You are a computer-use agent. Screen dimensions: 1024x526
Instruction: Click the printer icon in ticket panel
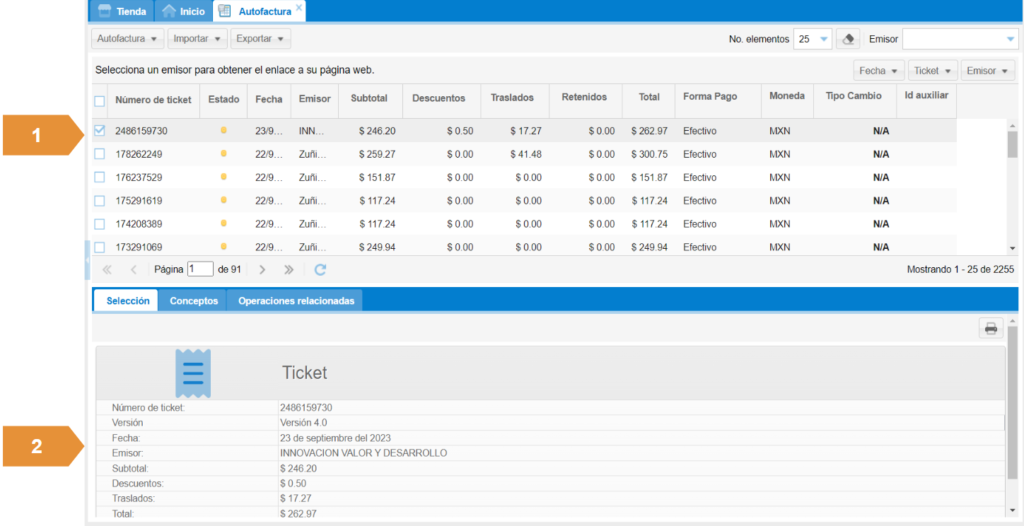[x=990, y=328]
